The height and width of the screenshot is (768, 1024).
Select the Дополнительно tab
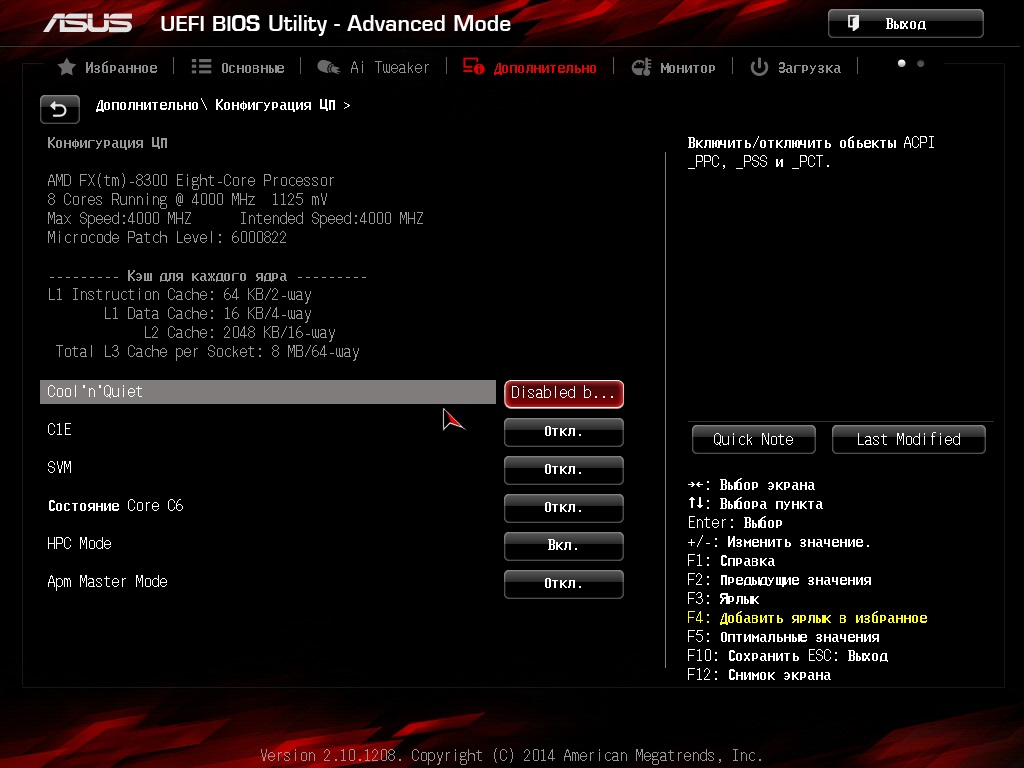click(x=530, y=67)
